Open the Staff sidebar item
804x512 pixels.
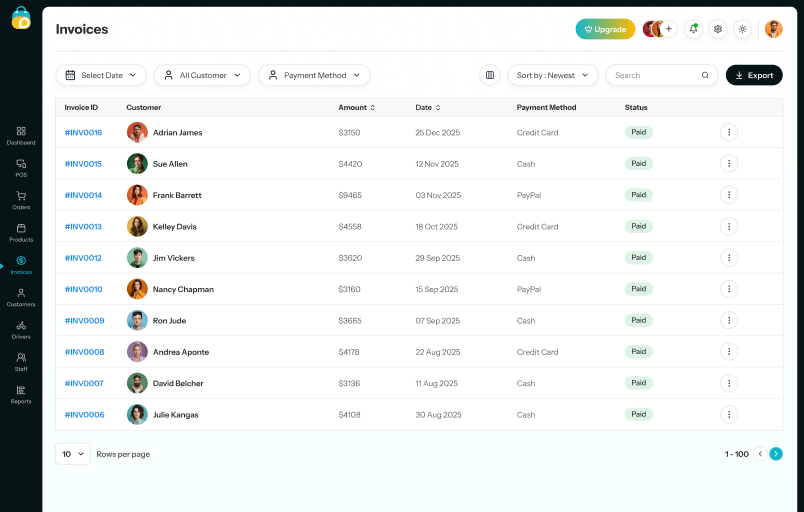[x=21, y=362]
